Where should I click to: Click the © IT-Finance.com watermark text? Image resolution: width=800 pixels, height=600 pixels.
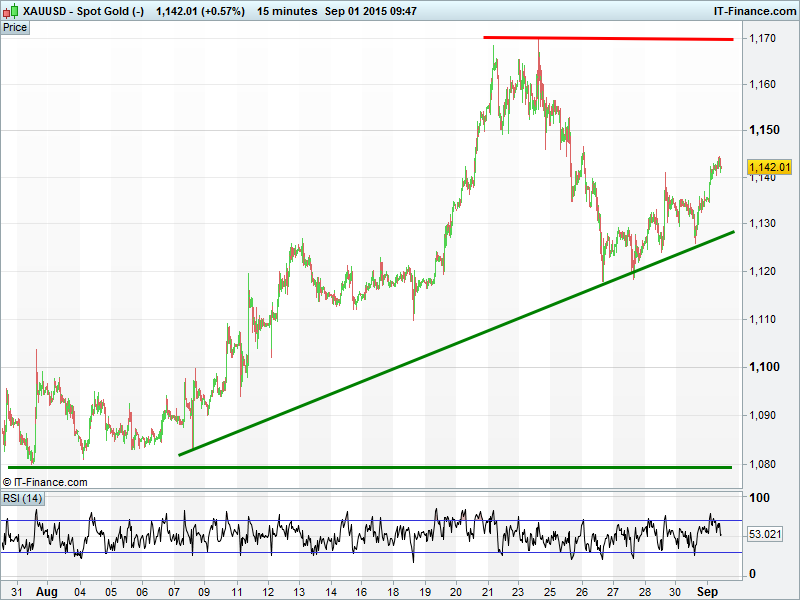[x=45, y=482]
